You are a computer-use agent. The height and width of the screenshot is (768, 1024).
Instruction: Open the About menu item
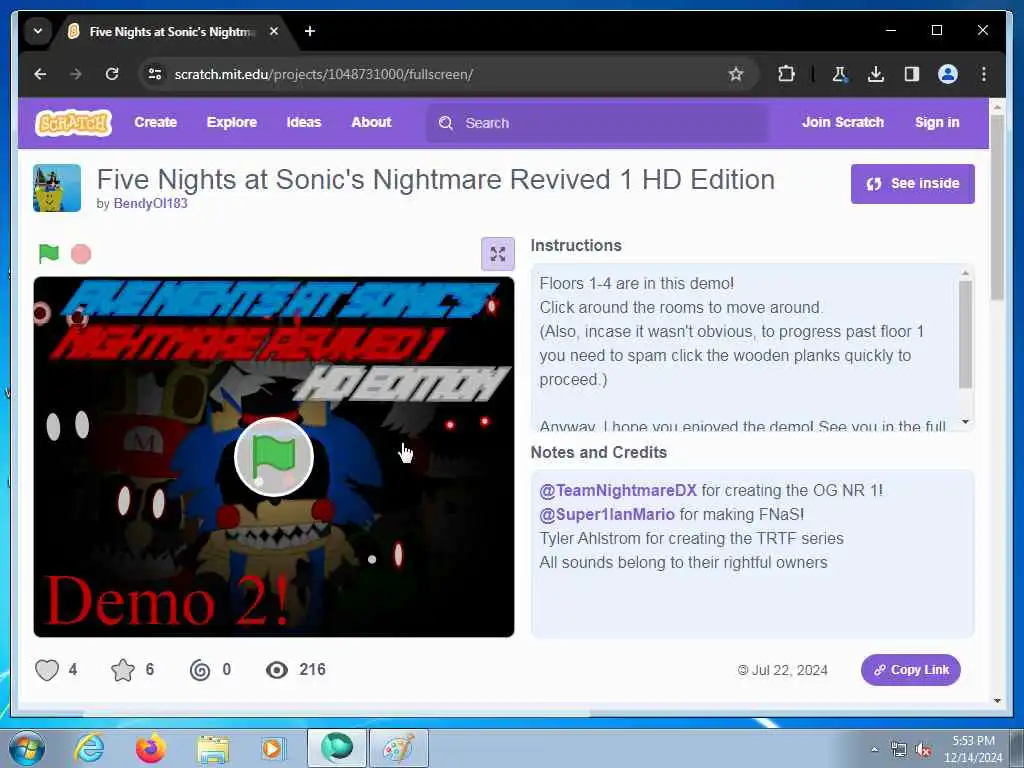(x=371, y=122)
